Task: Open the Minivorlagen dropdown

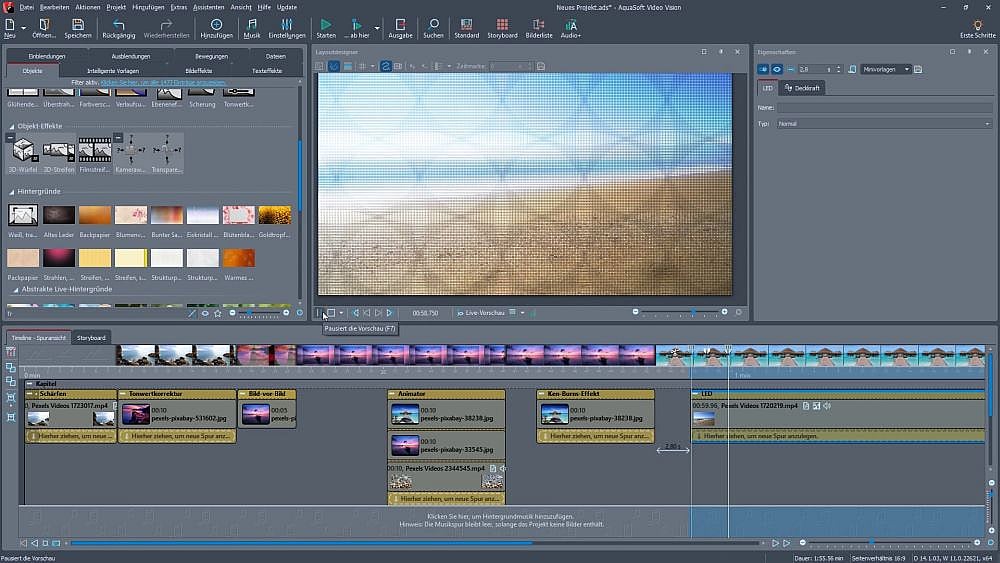Action: click(885, 69)
